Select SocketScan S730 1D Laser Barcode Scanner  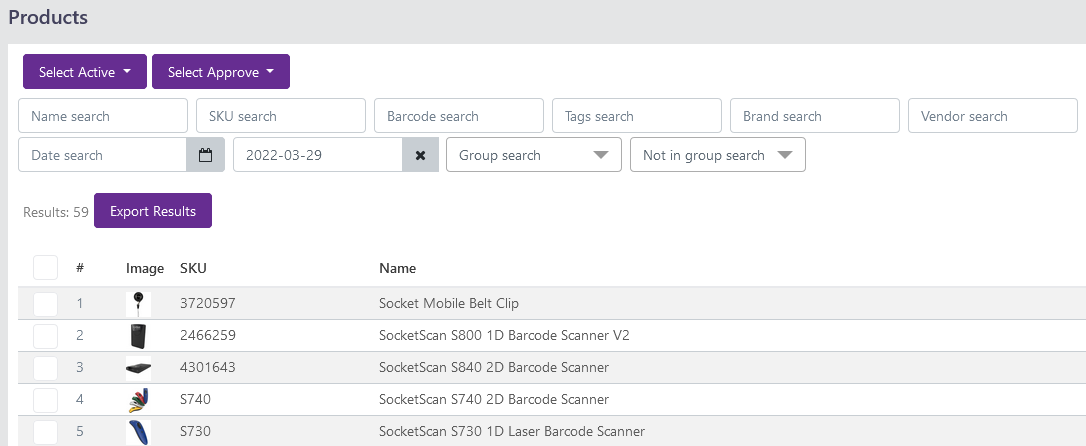point(512,431)
